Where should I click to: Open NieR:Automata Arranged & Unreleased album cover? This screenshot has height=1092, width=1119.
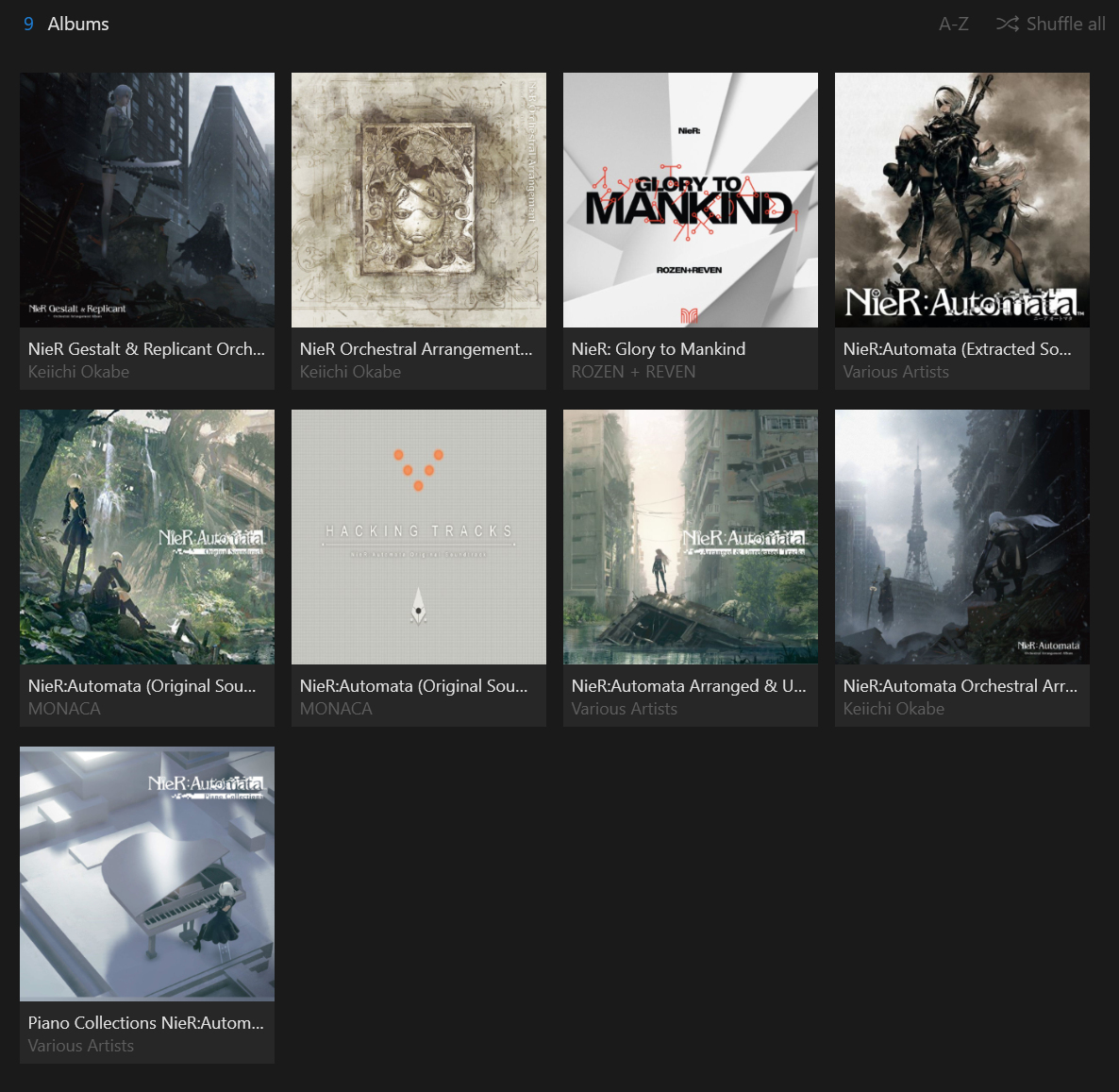tap(691, 537)
